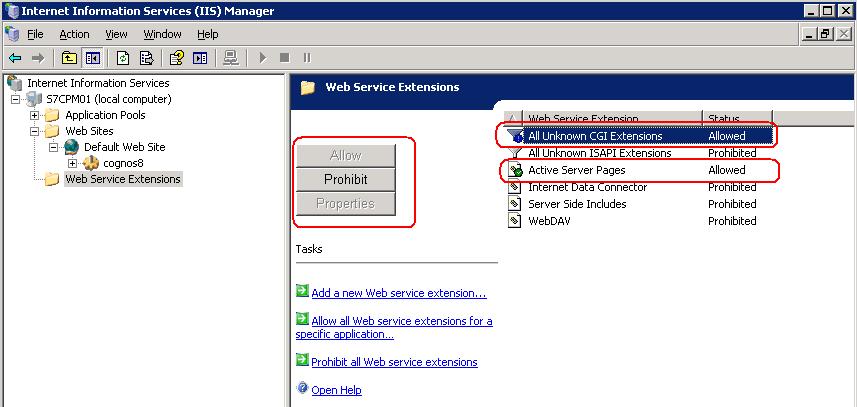Click Prohibit all Web service extensions link
Image resolution: width=857 pixels, height=407 pixels.
pyautogui.click(x=395, y=362)
